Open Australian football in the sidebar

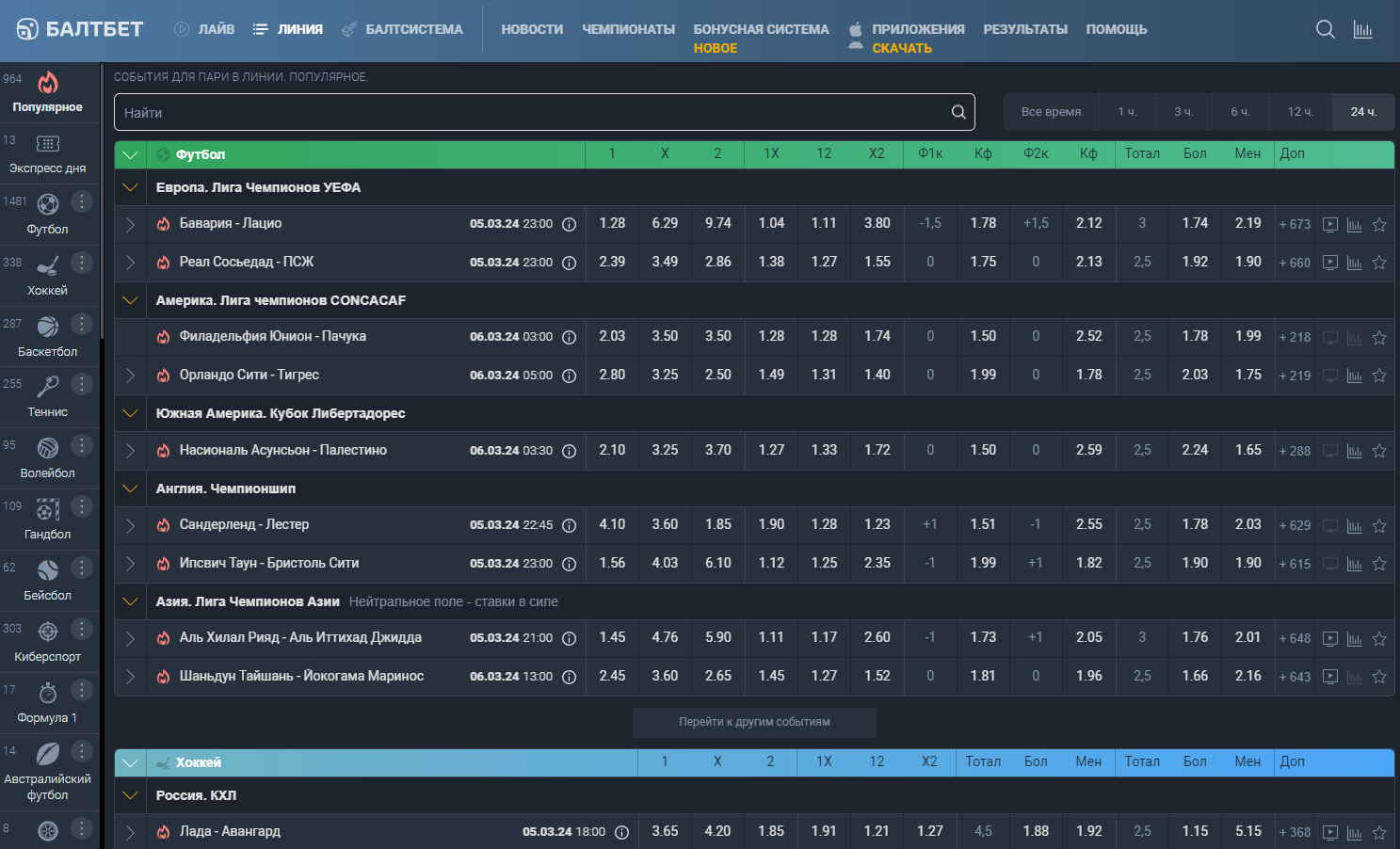pyautogui.click(x=47, y=772)
